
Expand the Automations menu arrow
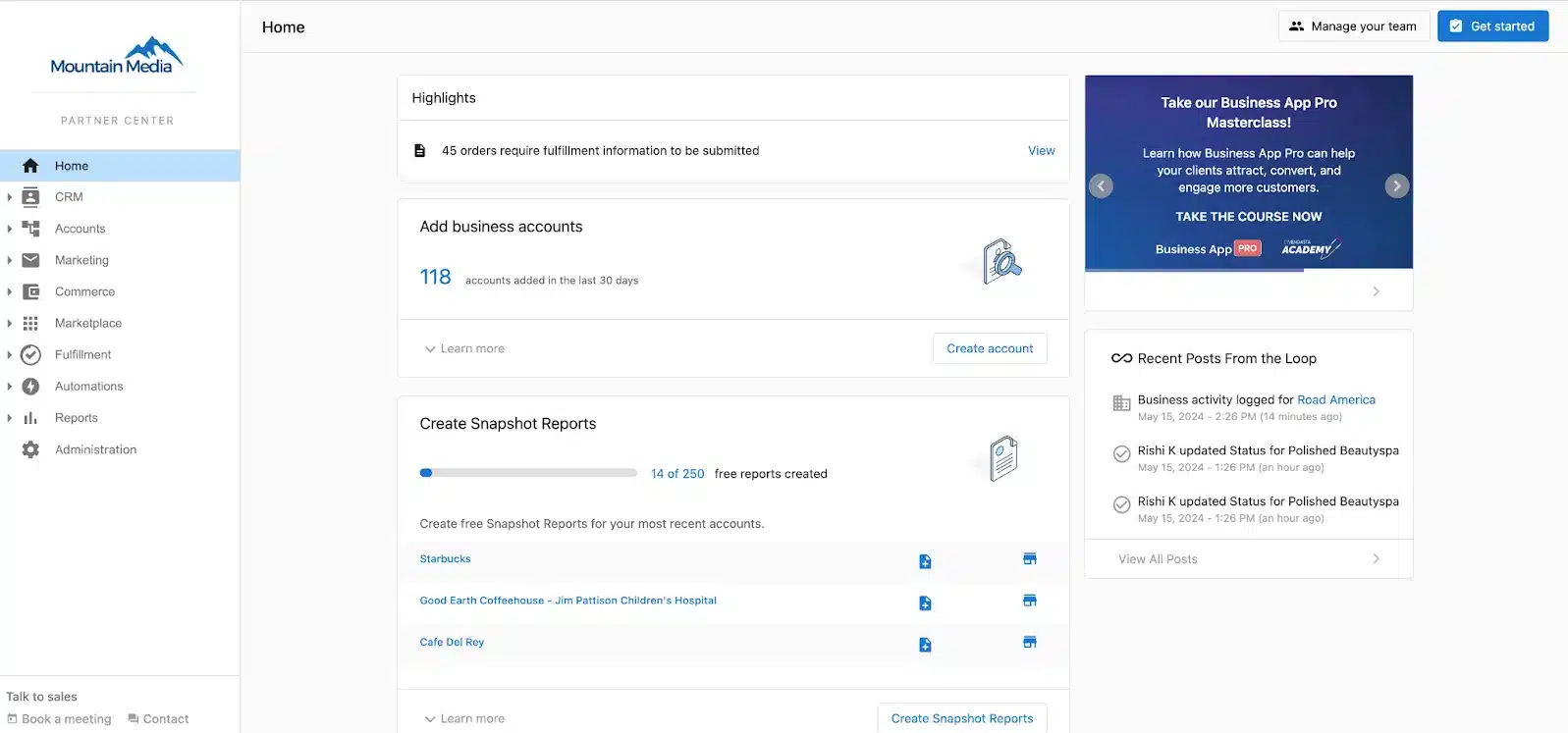click(10, 387)
